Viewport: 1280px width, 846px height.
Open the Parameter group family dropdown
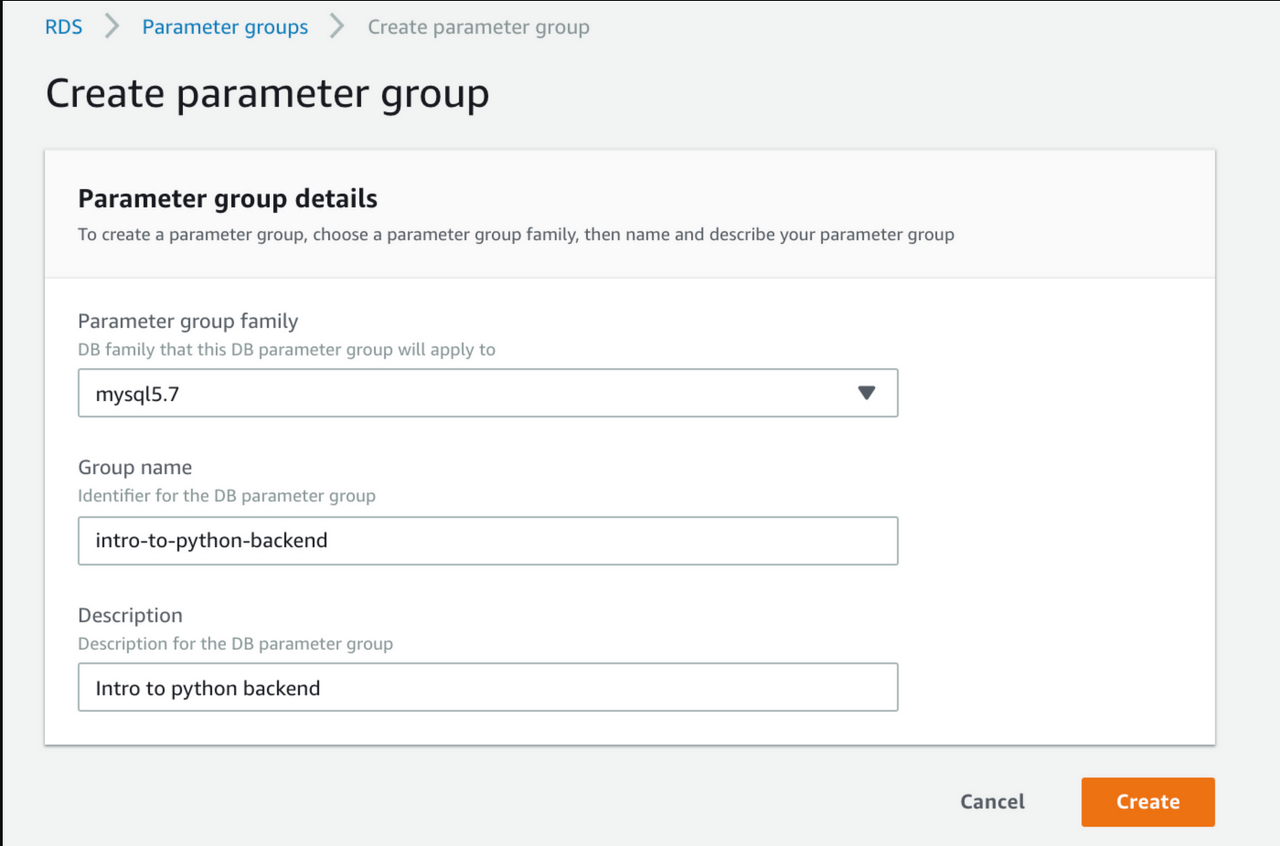click(x=488, y=393)
